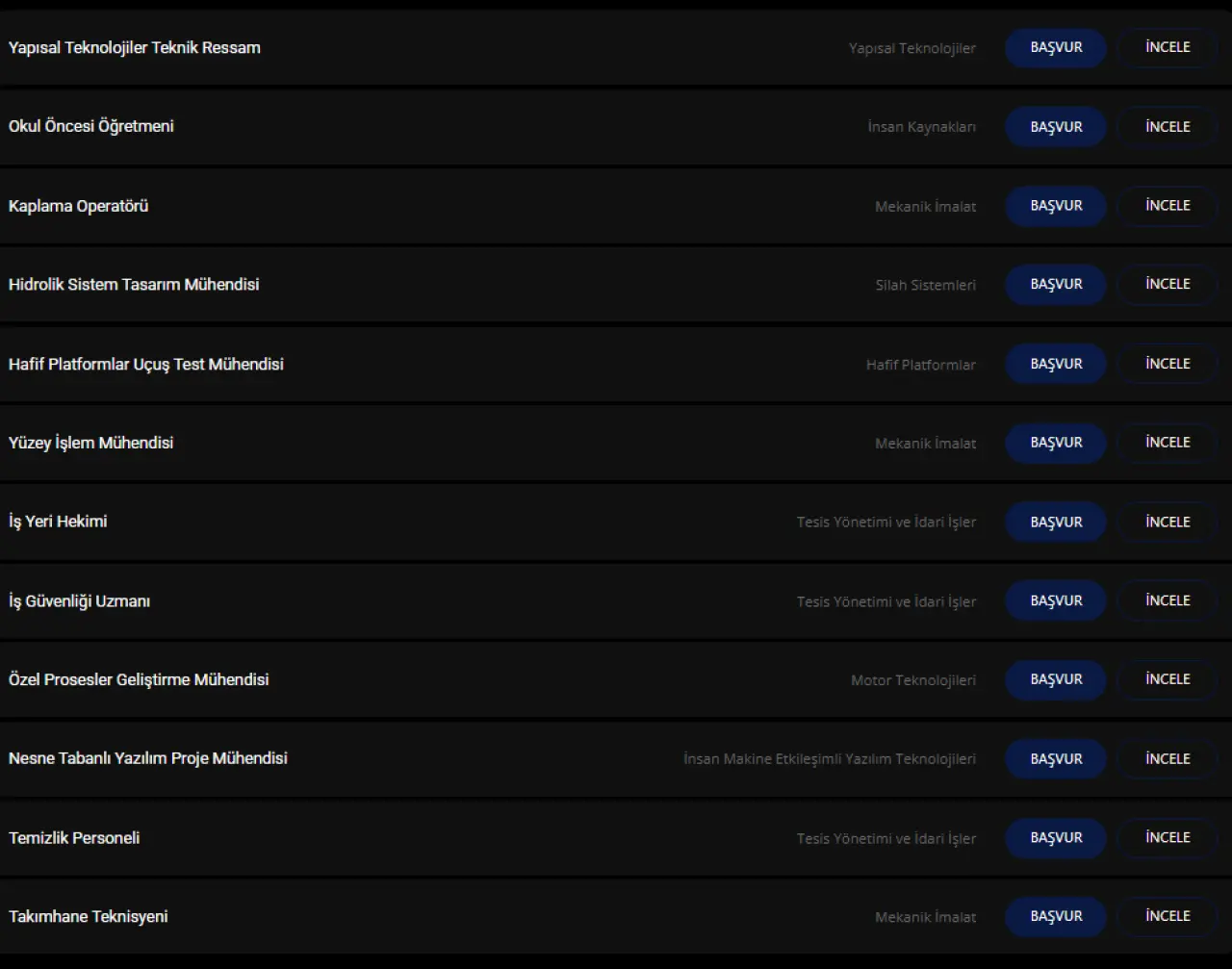Apply for Okul Öncesi Öğretmeni position
Image resolution: width=1232 pixels, height=969 pixels.
click(1056, 126)
